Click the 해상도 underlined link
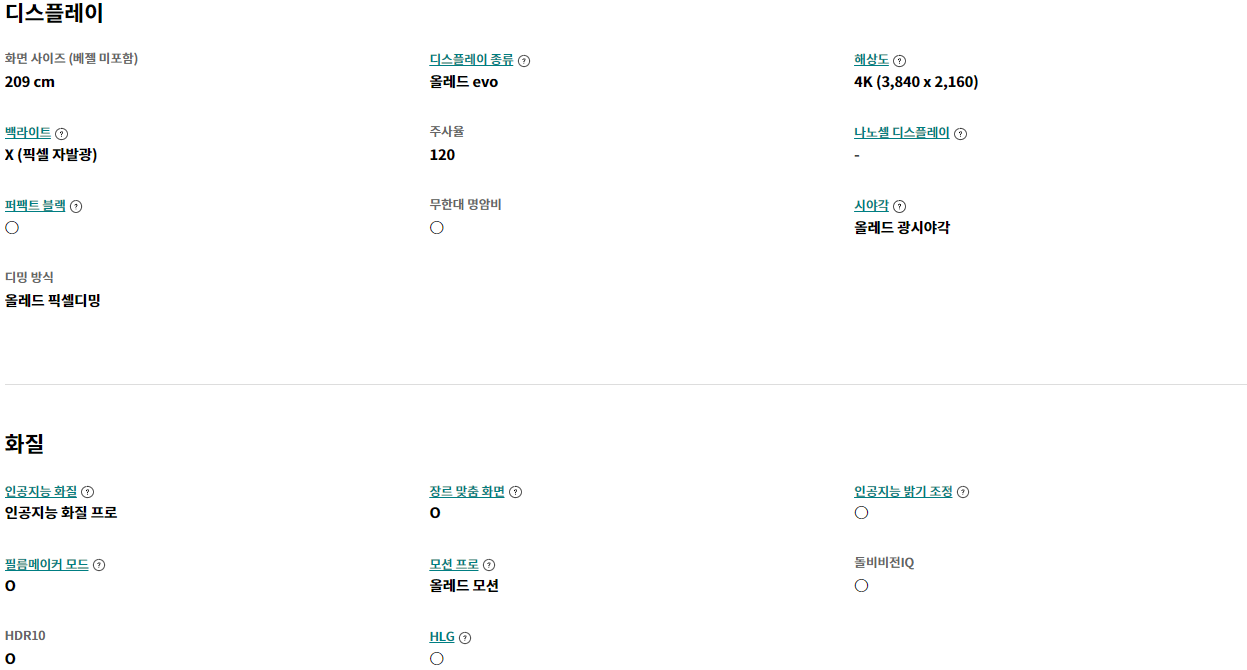The height and width of the screenshot is (670, 1247). pos(871,60)
